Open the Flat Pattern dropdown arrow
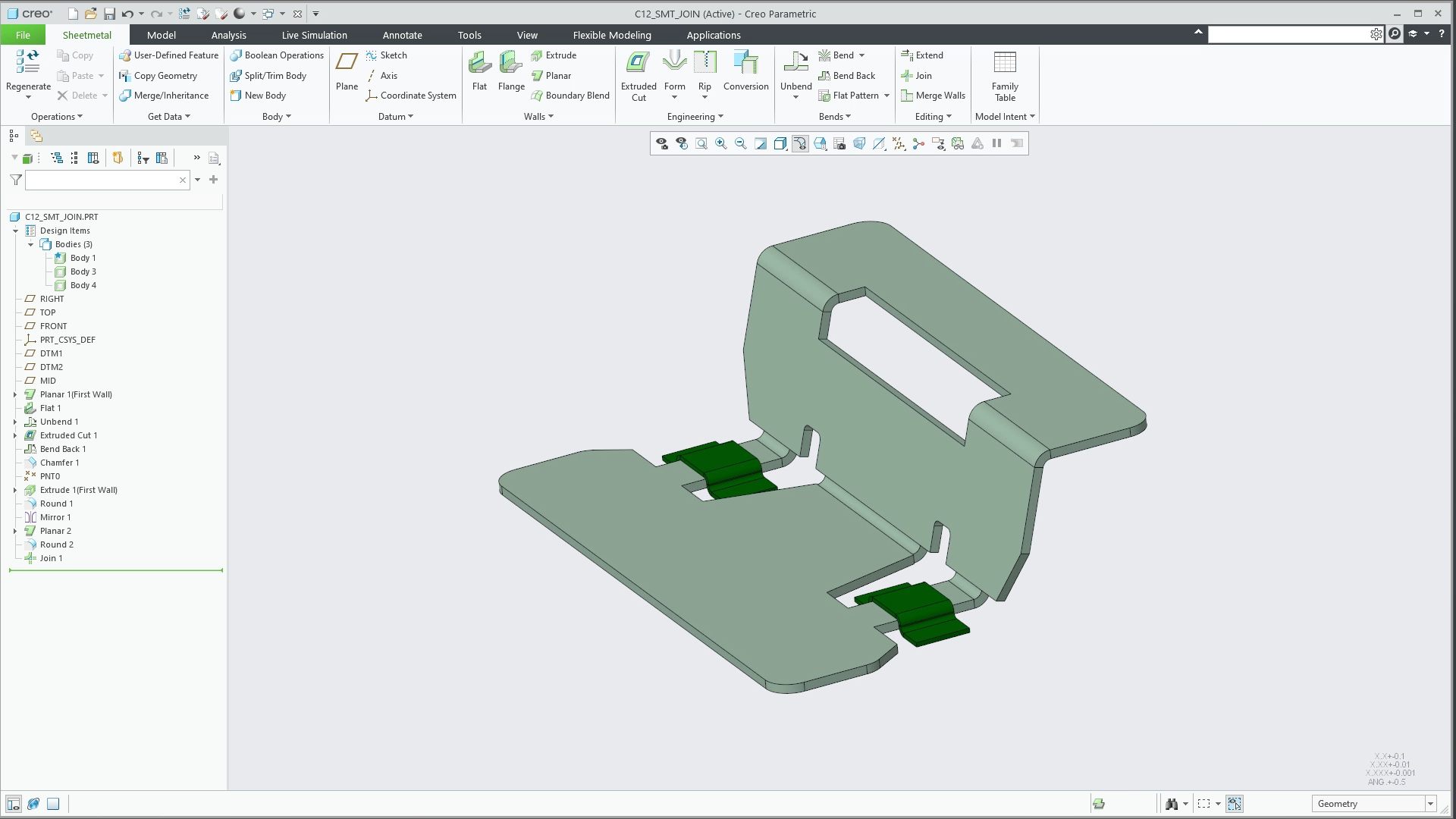1456x819 pixels. coord(886,96)
